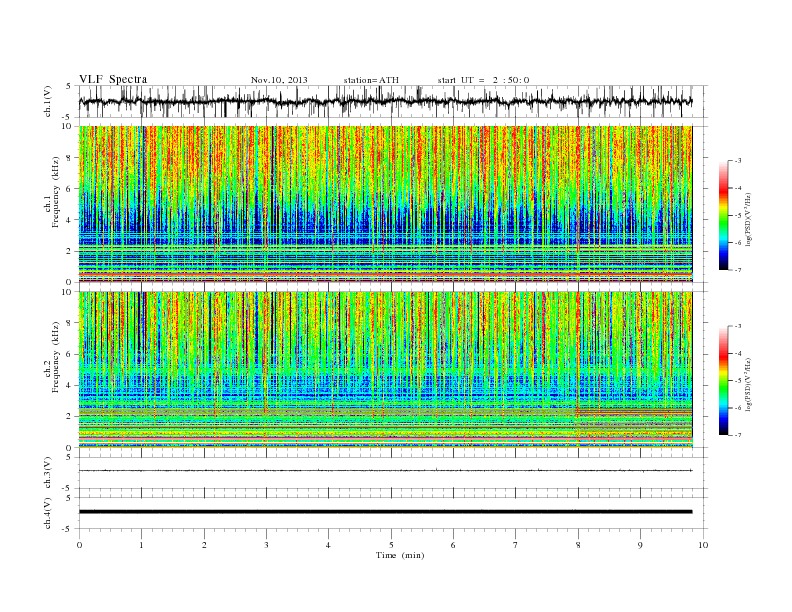Click the time axis tick label '2'
Image resolution: width=792 pixels, height=612 pixels.
click(204, 545)
